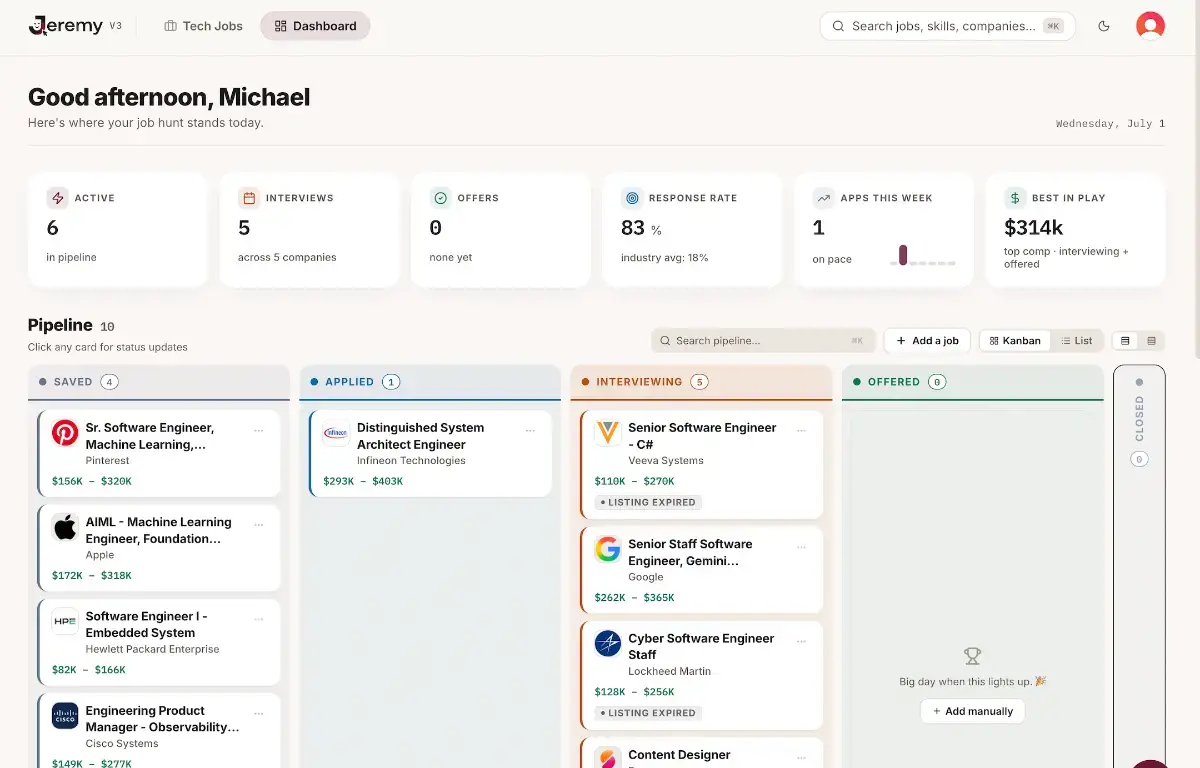This screenshot has width=1200, height=768.
Task: Click the Cisco logo icon
Action: (x=65, y=716)
